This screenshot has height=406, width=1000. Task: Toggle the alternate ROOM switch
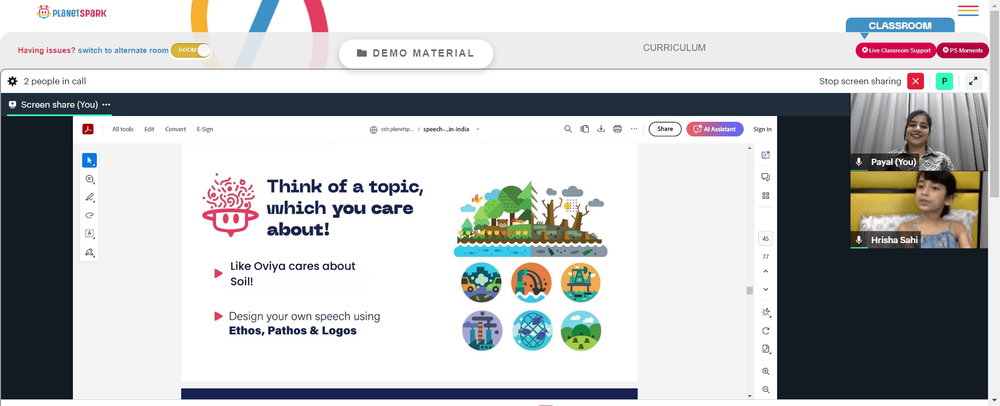pos(191,50)
